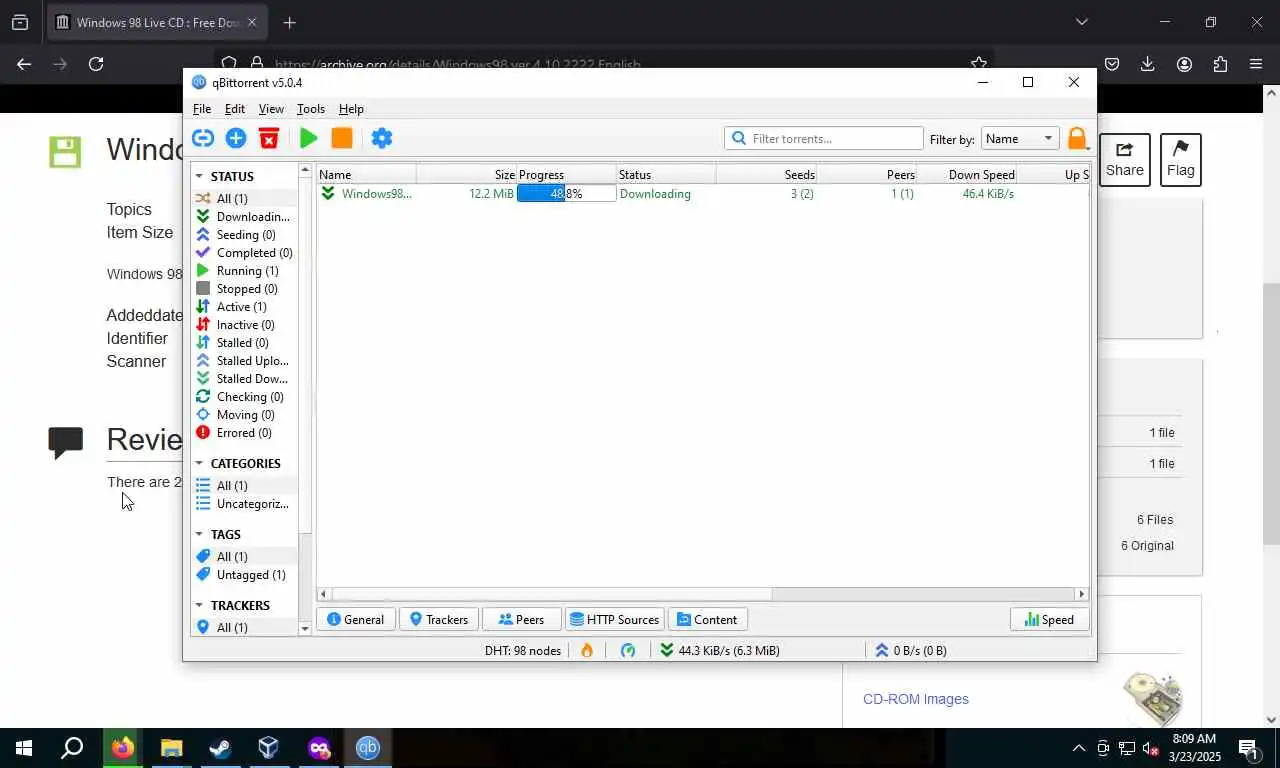The width and height of the screenshot is (1280, 768).
Task: Click the Flag button on archive.org page
Action: pyautogui.click(x=1180, y=160)
